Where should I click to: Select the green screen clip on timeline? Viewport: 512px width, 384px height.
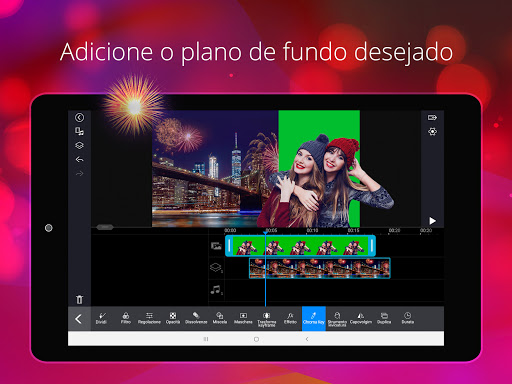click(300, 246)
